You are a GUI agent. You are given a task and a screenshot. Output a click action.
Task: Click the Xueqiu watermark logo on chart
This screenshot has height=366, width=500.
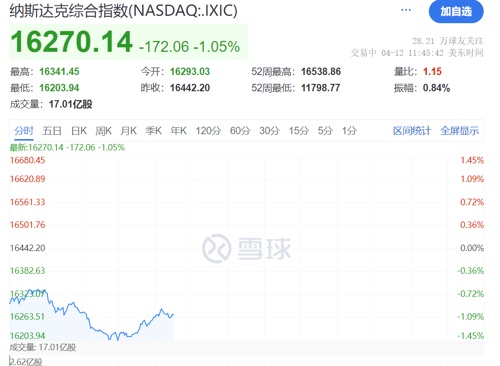[x=246, y=248]
